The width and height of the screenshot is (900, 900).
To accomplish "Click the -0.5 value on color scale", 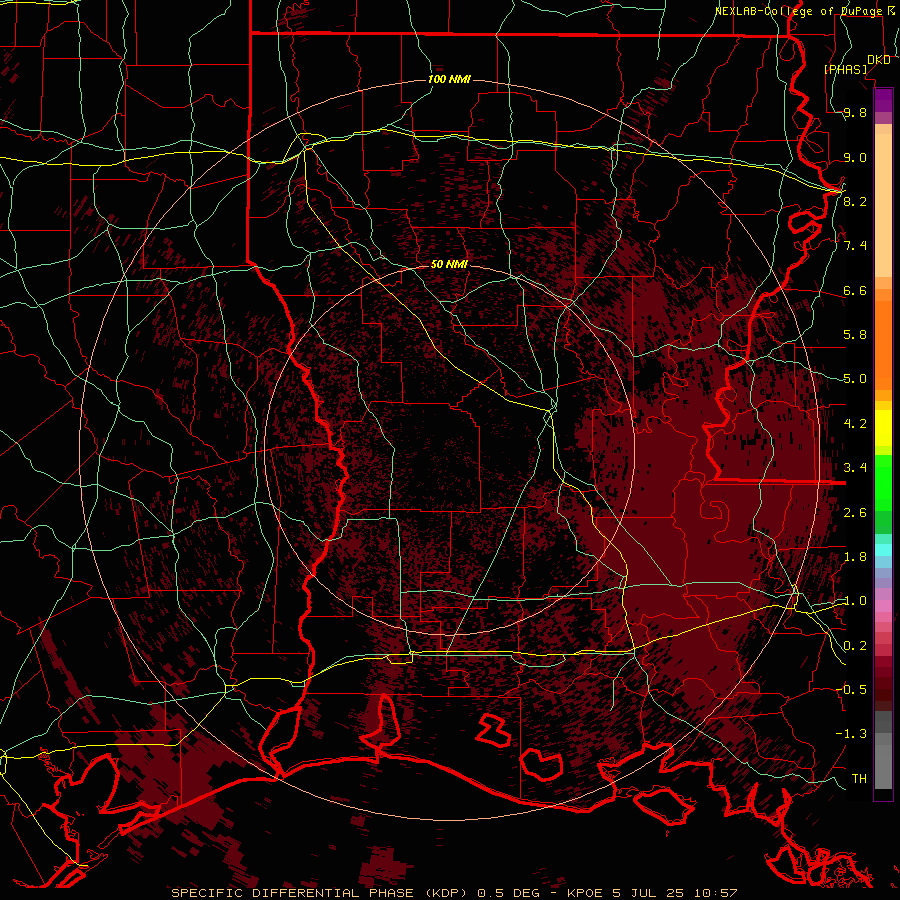I will pyautogui.click(x=851, y=689).
